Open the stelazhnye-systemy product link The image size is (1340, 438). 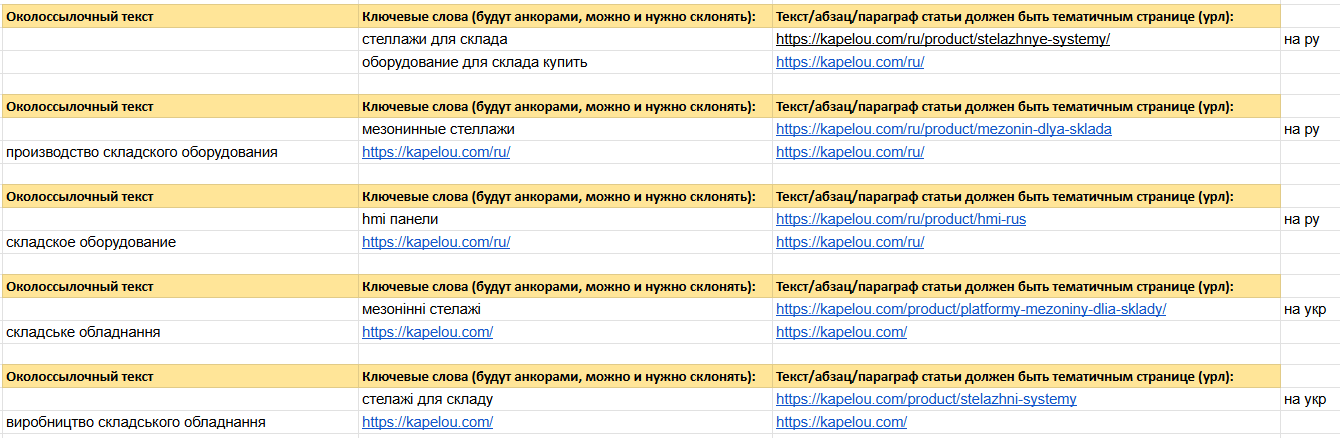click(x=942, y=39)
